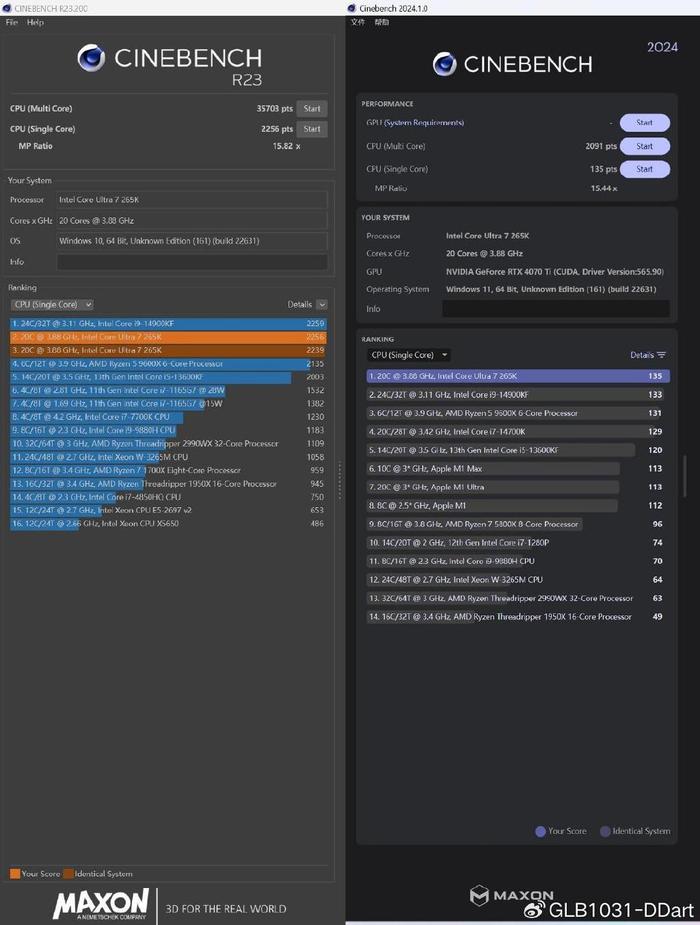Select 2024 ranking row Threadripper 1950X

pyautogui.click(x=518, y=616)
